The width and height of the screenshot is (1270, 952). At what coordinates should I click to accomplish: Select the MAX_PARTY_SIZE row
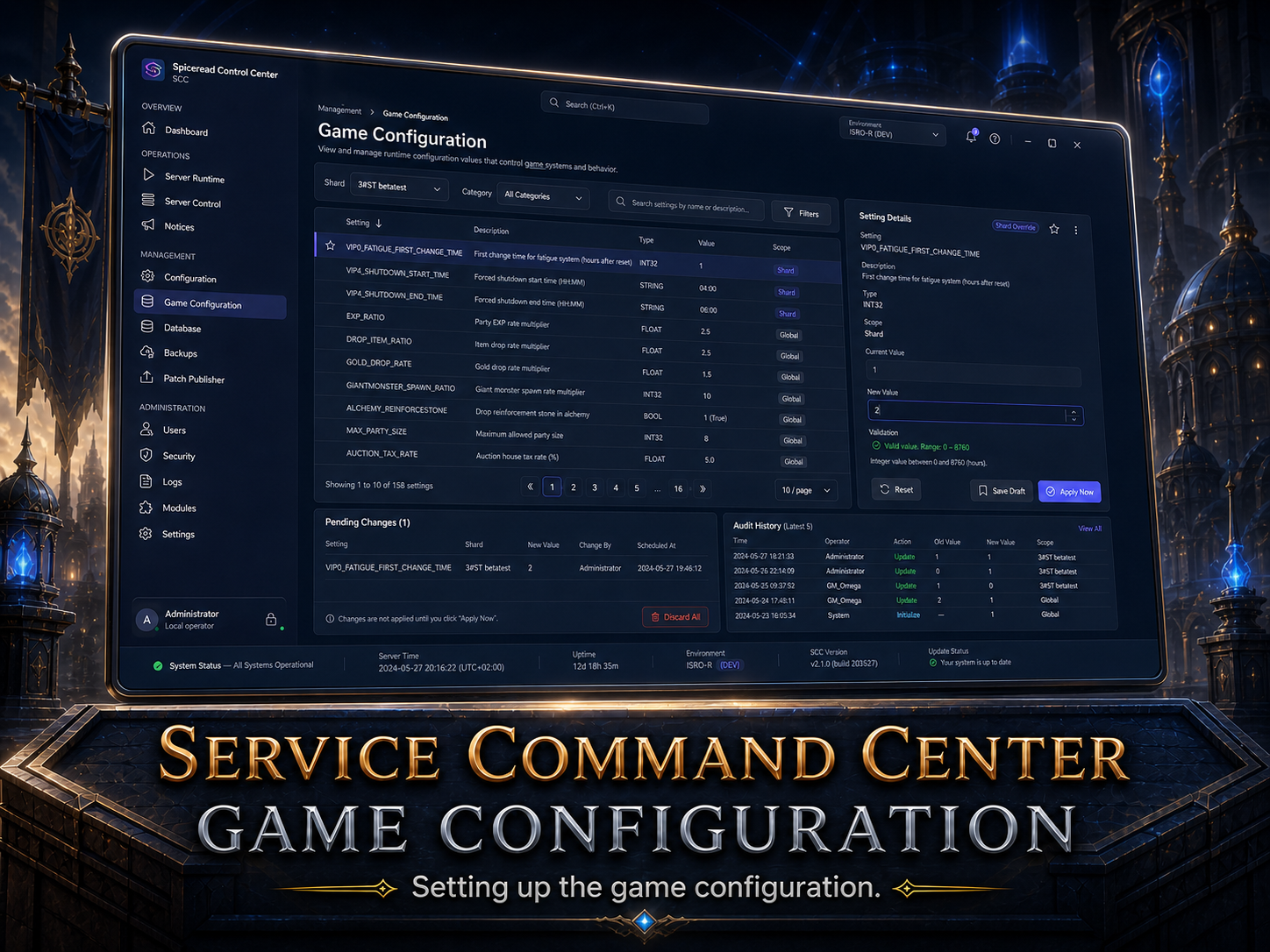[x=577, y=434]
